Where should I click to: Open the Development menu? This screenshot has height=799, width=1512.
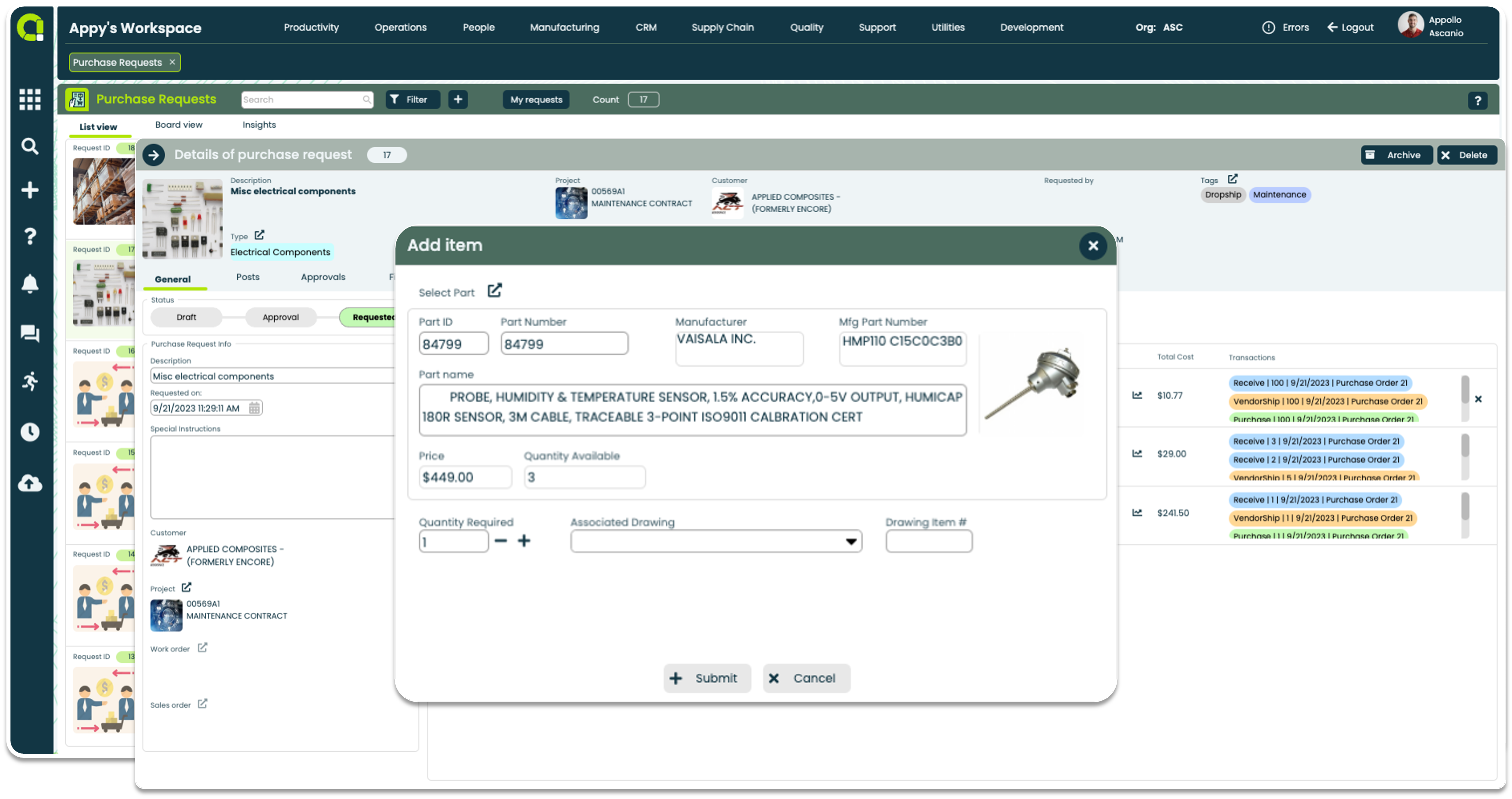click(x=1031, y=27)
